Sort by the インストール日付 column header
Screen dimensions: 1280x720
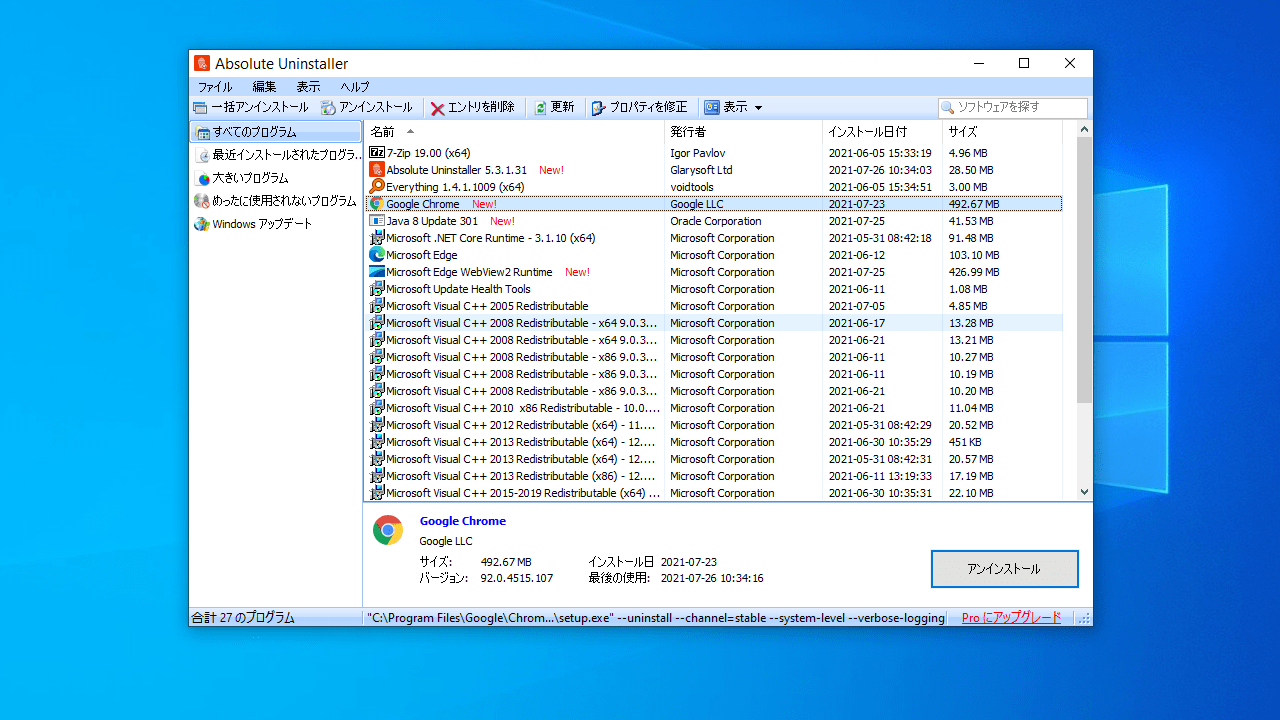(x=882, y=132)
